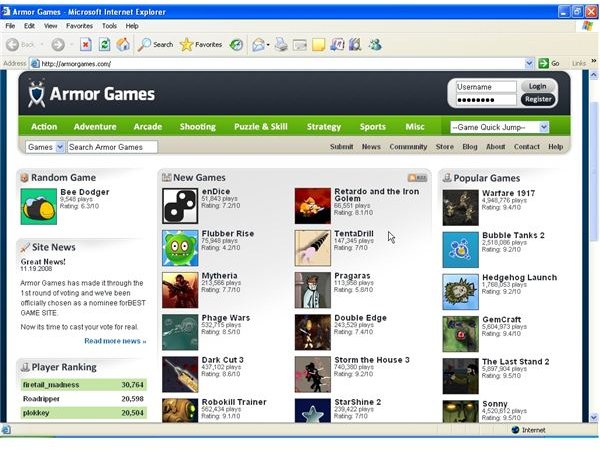The image size is (600, 450).
Task: Click the Community nav link
Action: pos(408,147)
